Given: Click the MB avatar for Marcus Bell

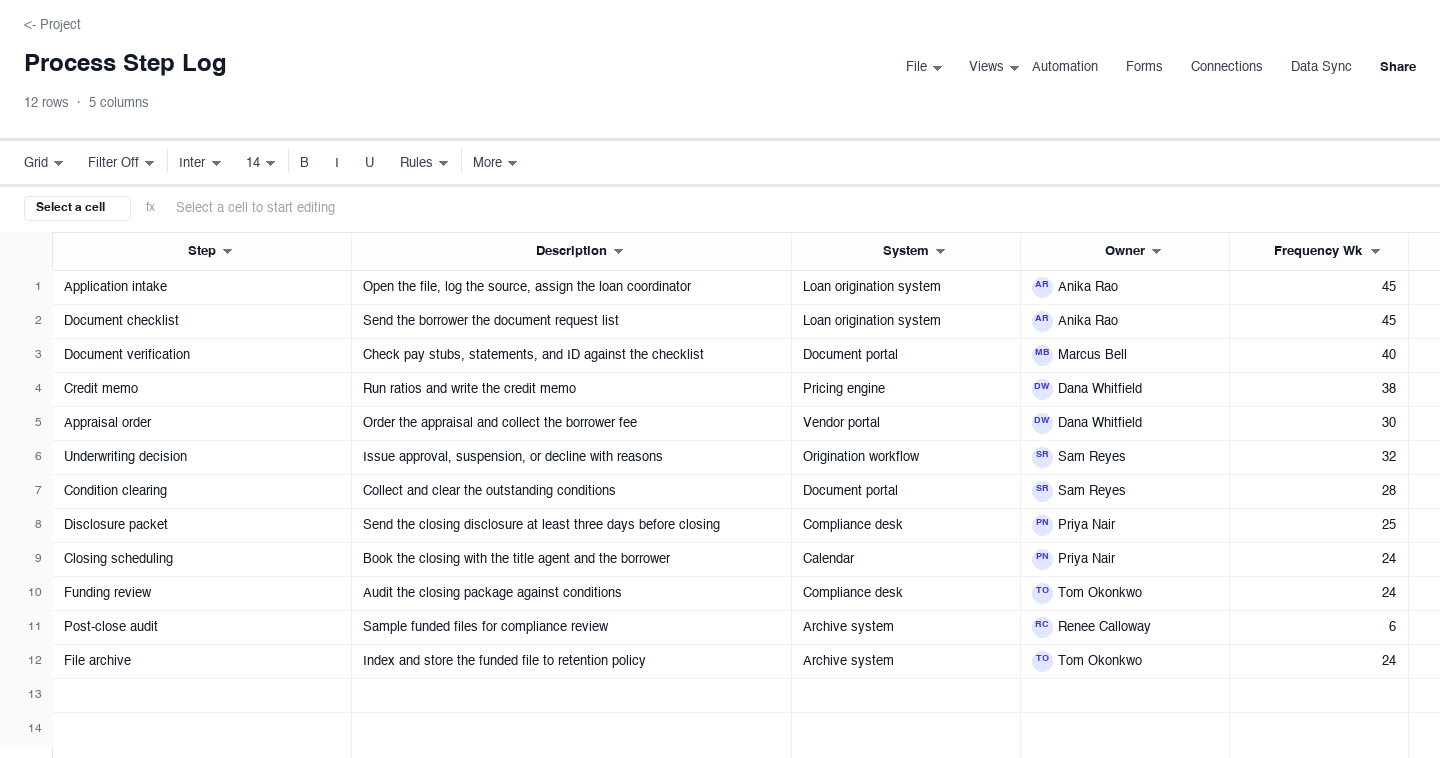Looking at the screenshot, I should (1042, 355).
